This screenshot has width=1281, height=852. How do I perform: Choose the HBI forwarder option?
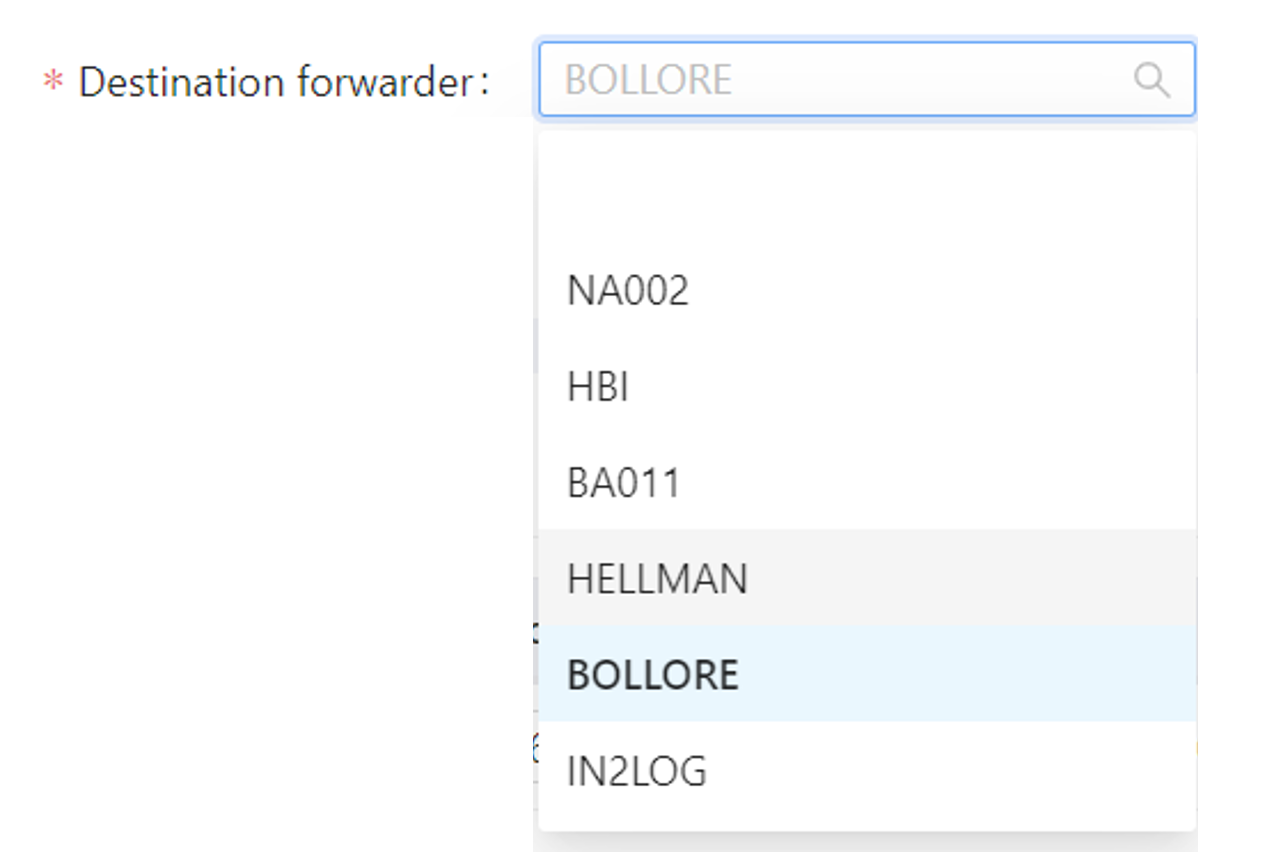pos(598,387)
